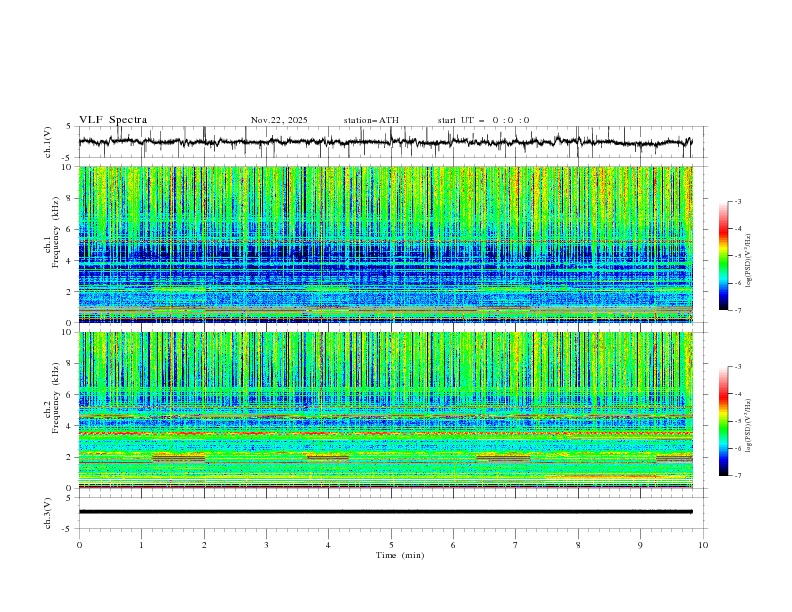Screen dimensions: 792x612
Task: Click the "7" tick on the Time axis
Action: click(516, 545)
